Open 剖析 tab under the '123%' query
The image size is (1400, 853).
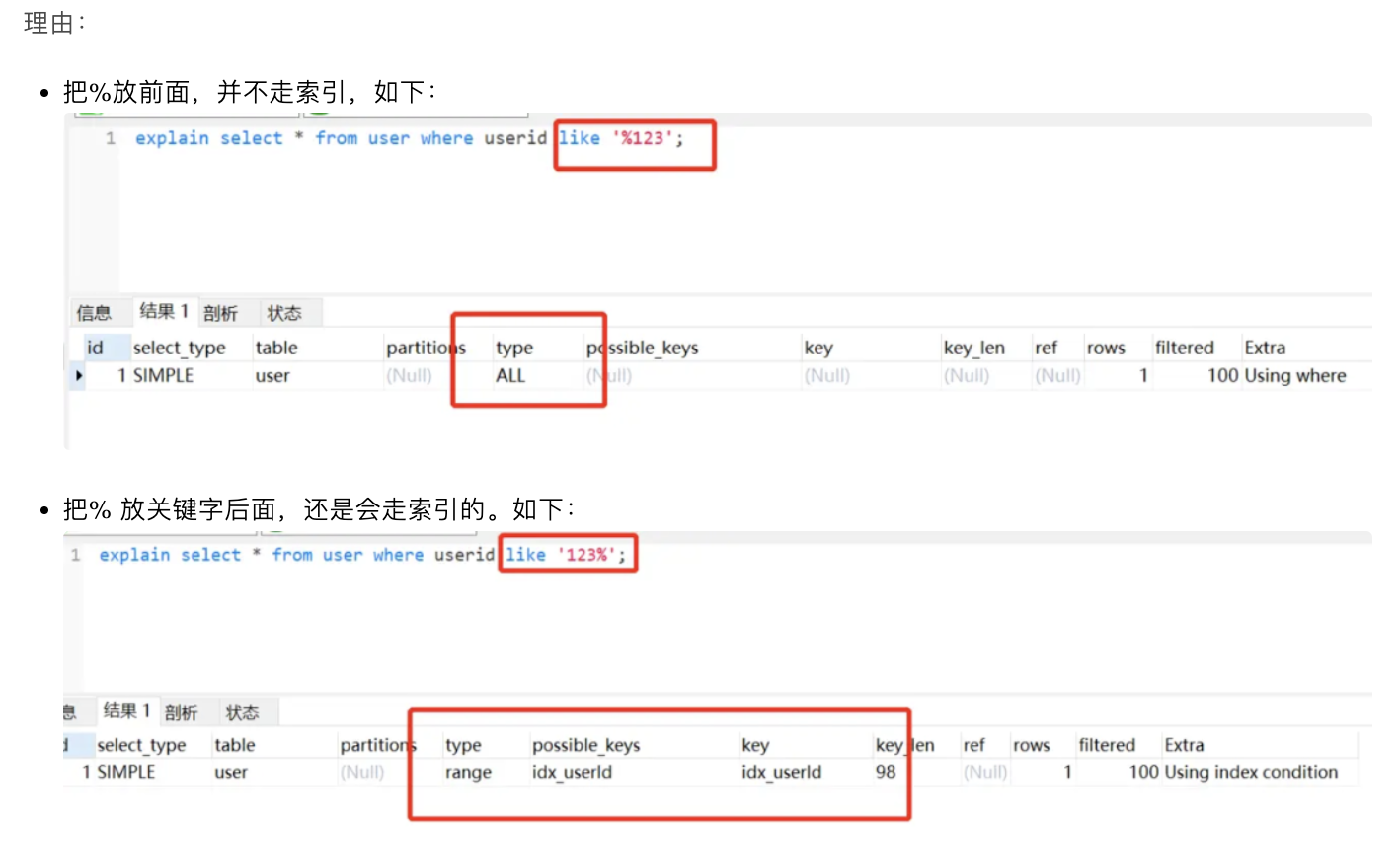click(181, 712)
